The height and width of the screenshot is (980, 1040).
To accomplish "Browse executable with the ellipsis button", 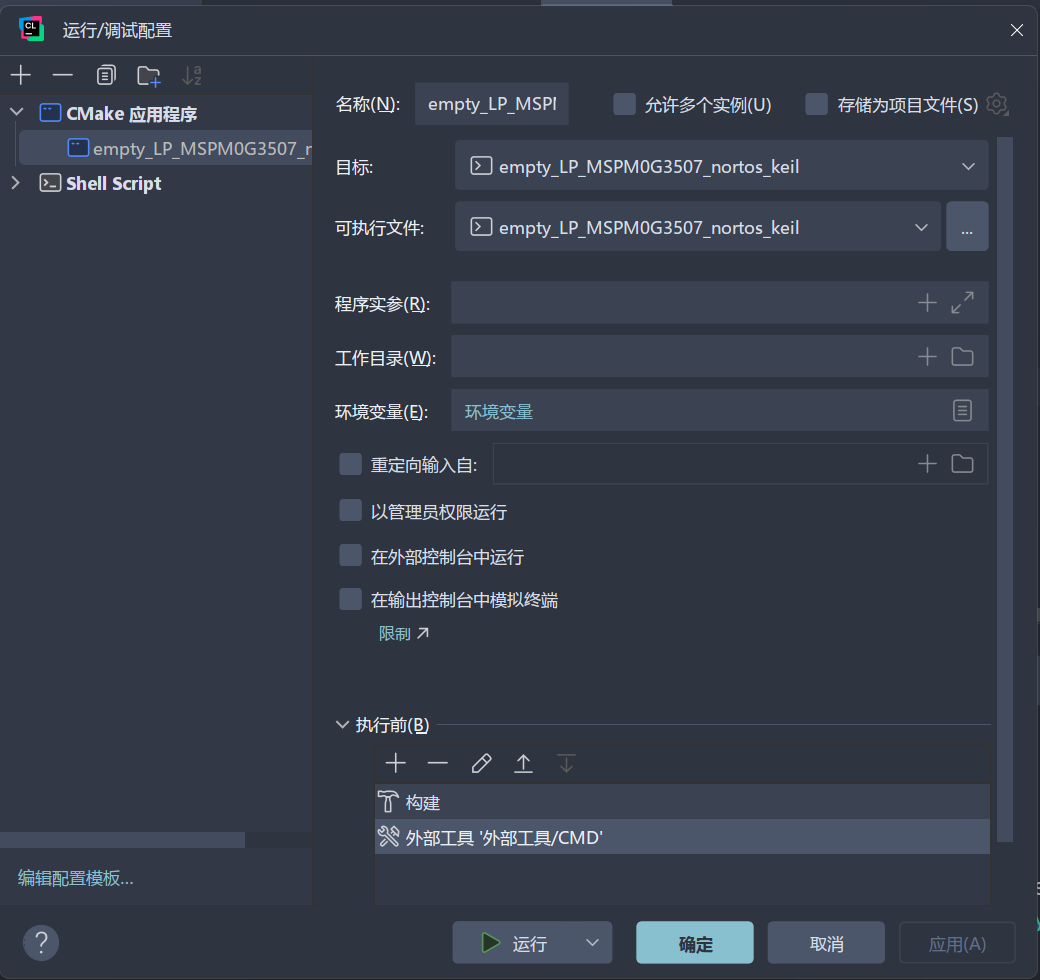I will [x=967, y=227].
